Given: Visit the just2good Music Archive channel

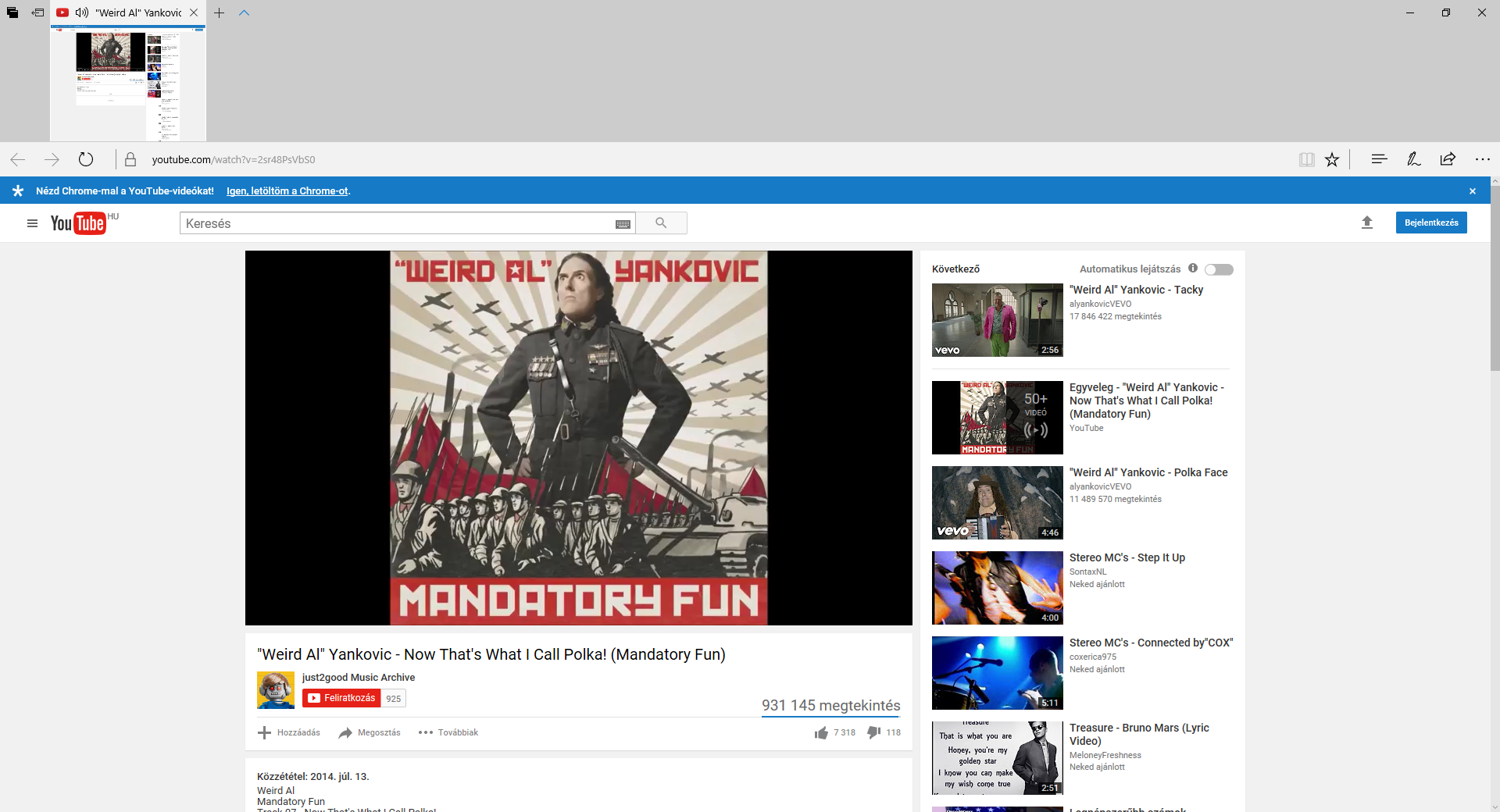Looking at the screenshot, I should [x=359, y=678].
